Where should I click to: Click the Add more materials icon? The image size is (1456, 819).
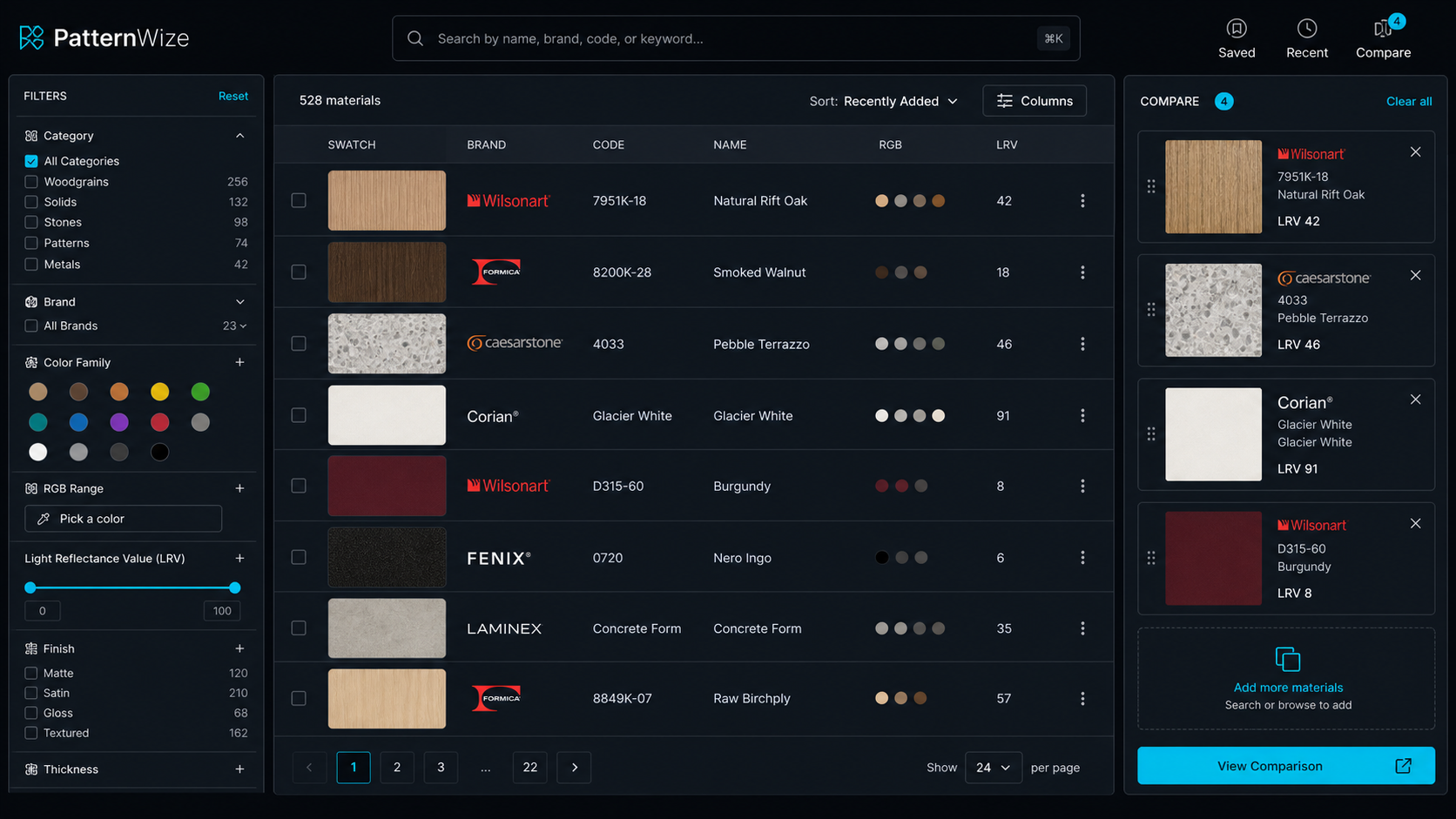(1288, 659)
